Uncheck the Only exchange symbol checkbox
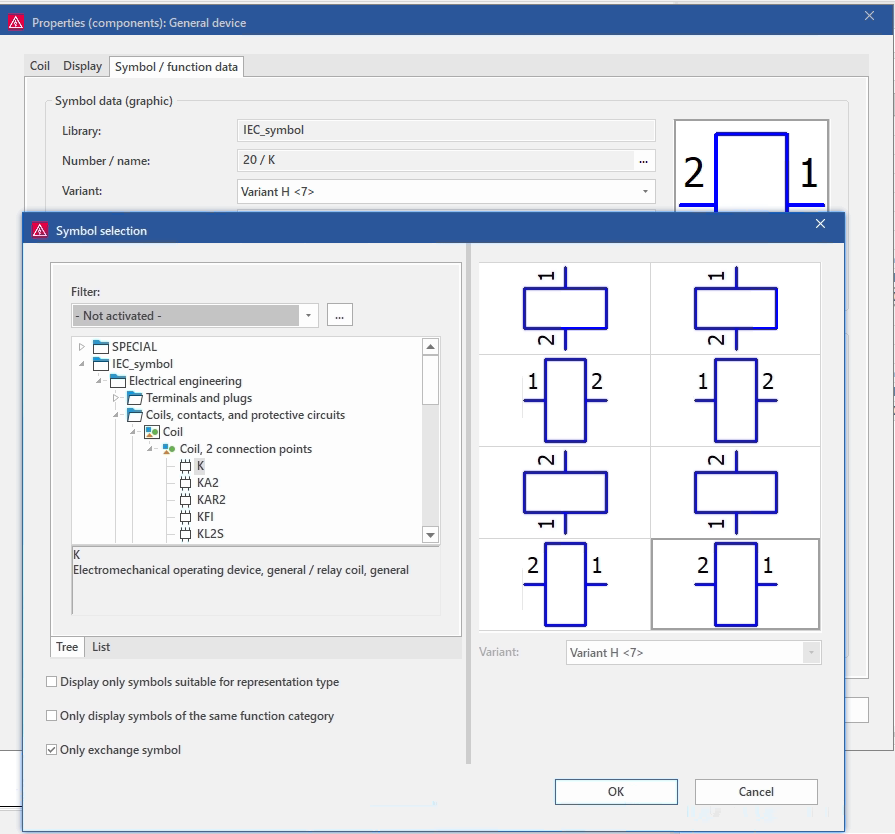 pyautogui.click(x=52, y=750)
